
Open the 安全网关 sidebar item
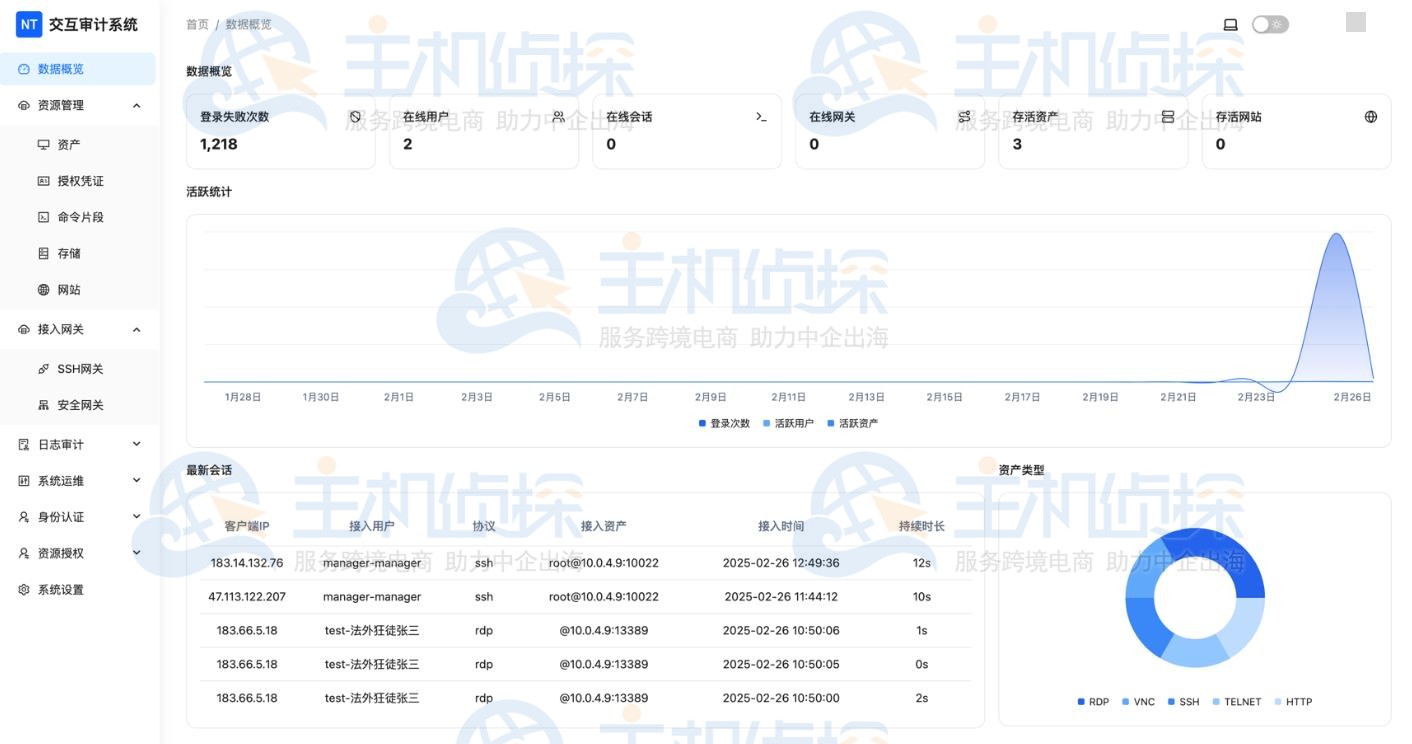pyautogui.click(x=78, y=405)
